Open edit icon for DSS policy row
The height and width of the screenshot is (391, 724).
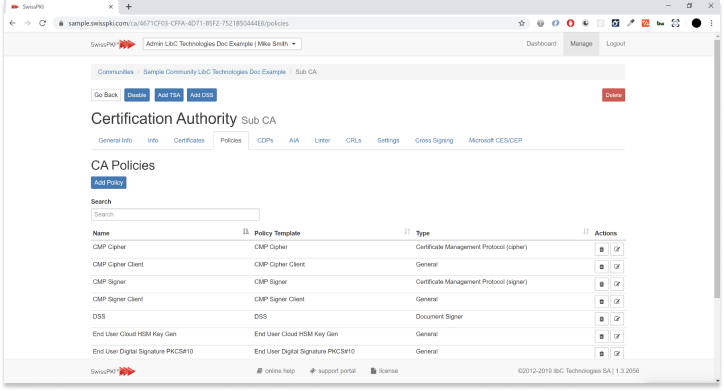[x=617, y=319]
